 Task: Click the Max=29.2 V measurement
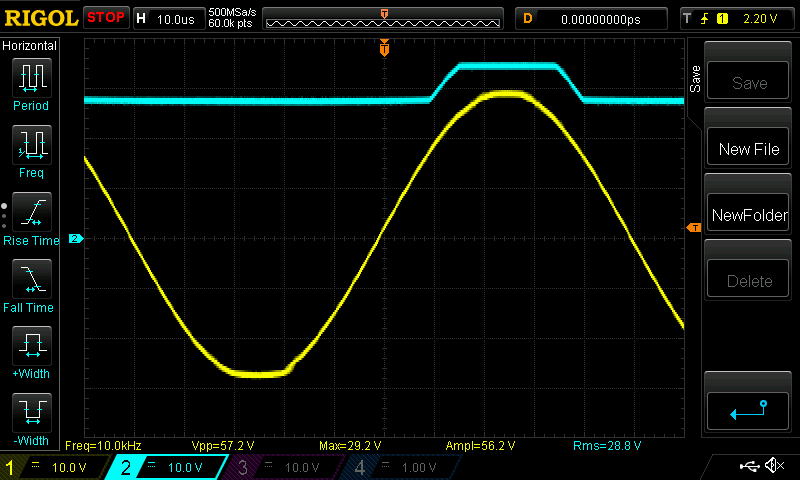coord(350,446)
